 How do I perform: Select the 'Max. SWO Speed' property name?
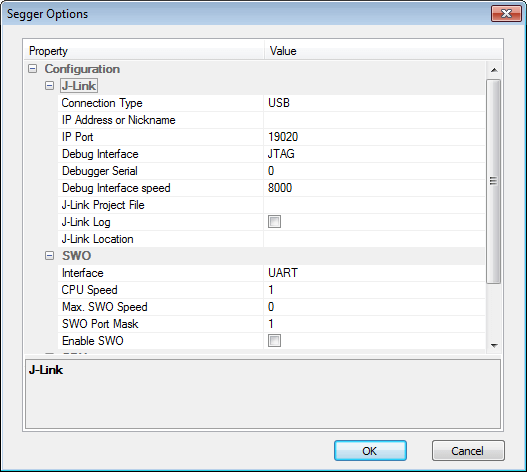(x=105, y=307)
